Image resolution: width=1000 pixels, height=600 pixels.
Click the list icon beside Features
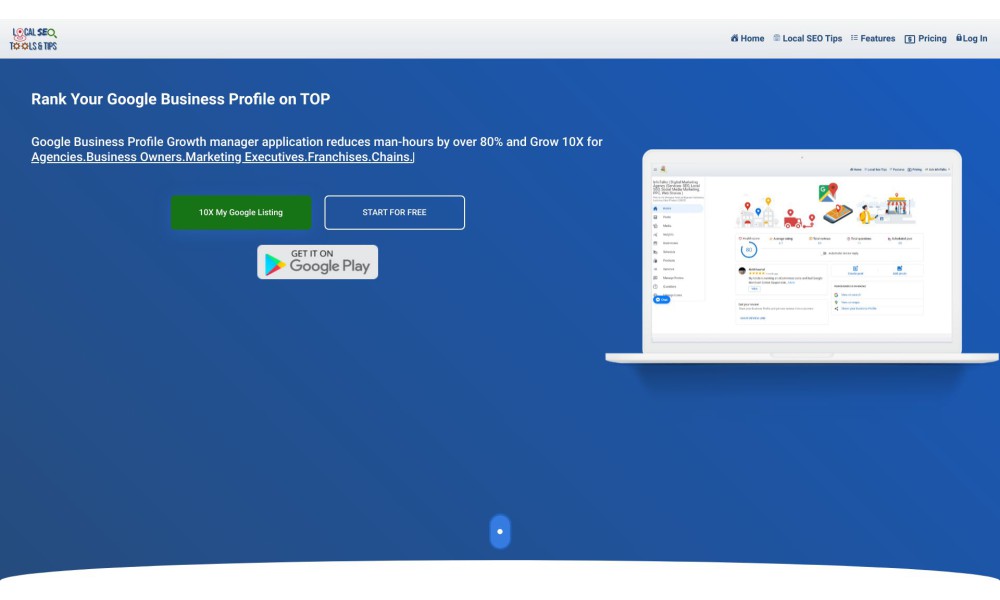(x=854, y=38)
